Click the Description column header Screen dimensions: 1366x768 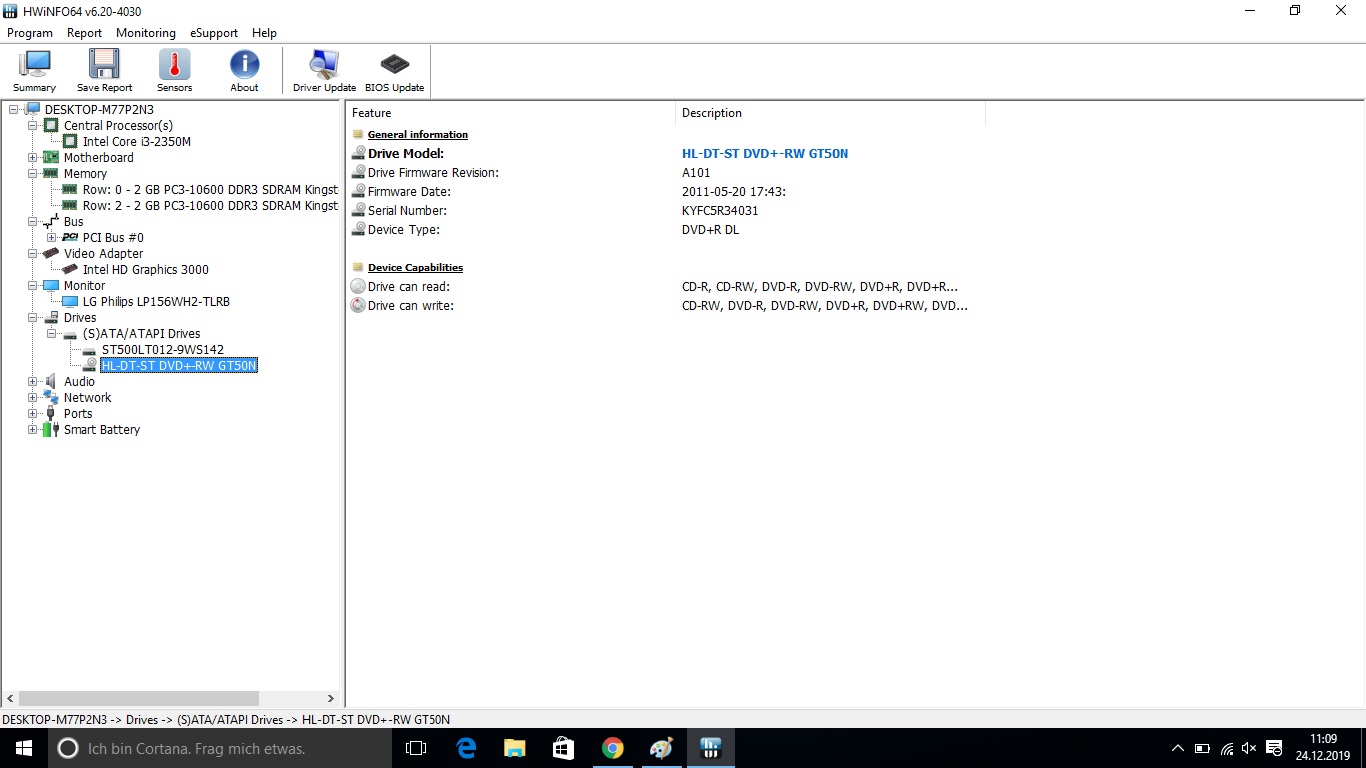tap(830, 113)
